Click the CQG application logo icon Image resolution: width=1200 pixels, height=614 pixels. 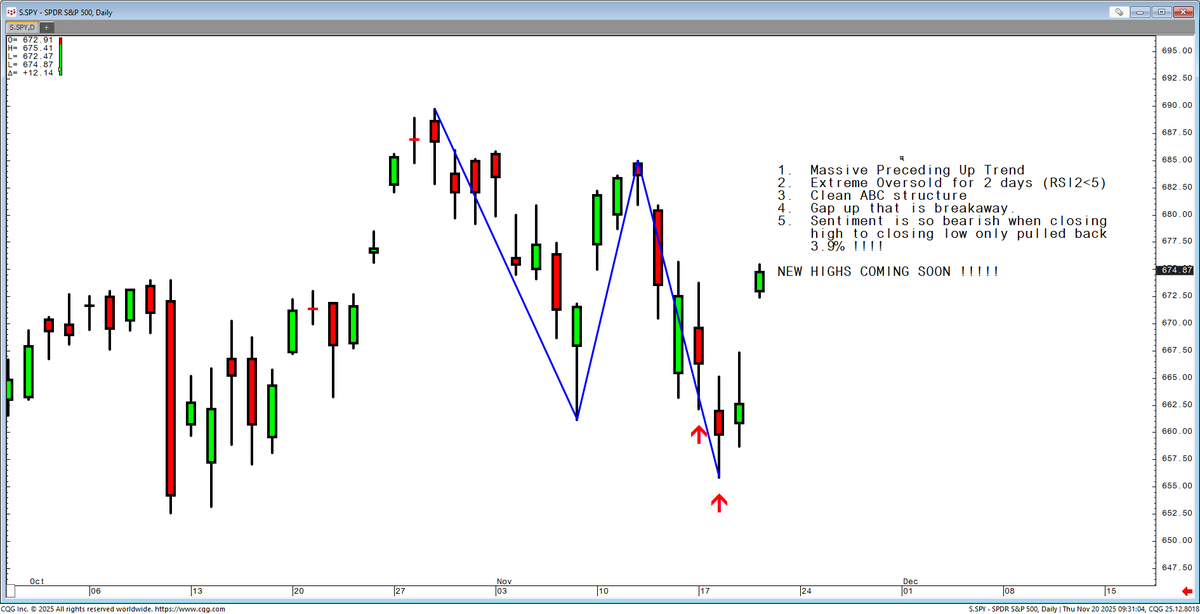(11, 12)
